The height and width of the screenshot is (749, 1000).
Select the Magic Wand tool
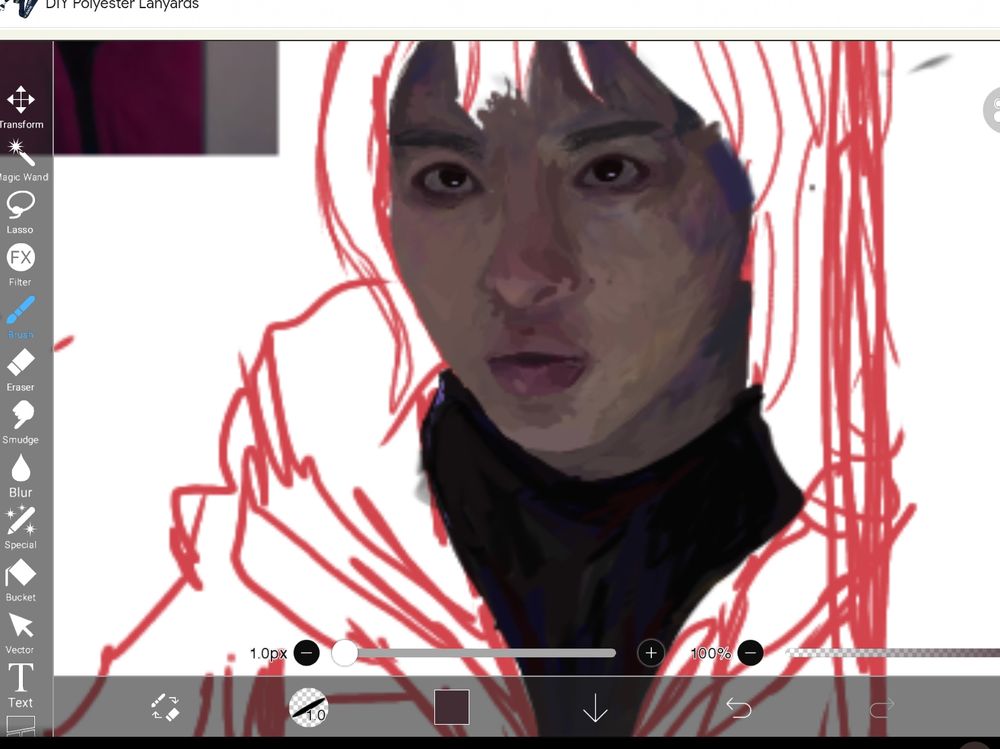point(22,160)
